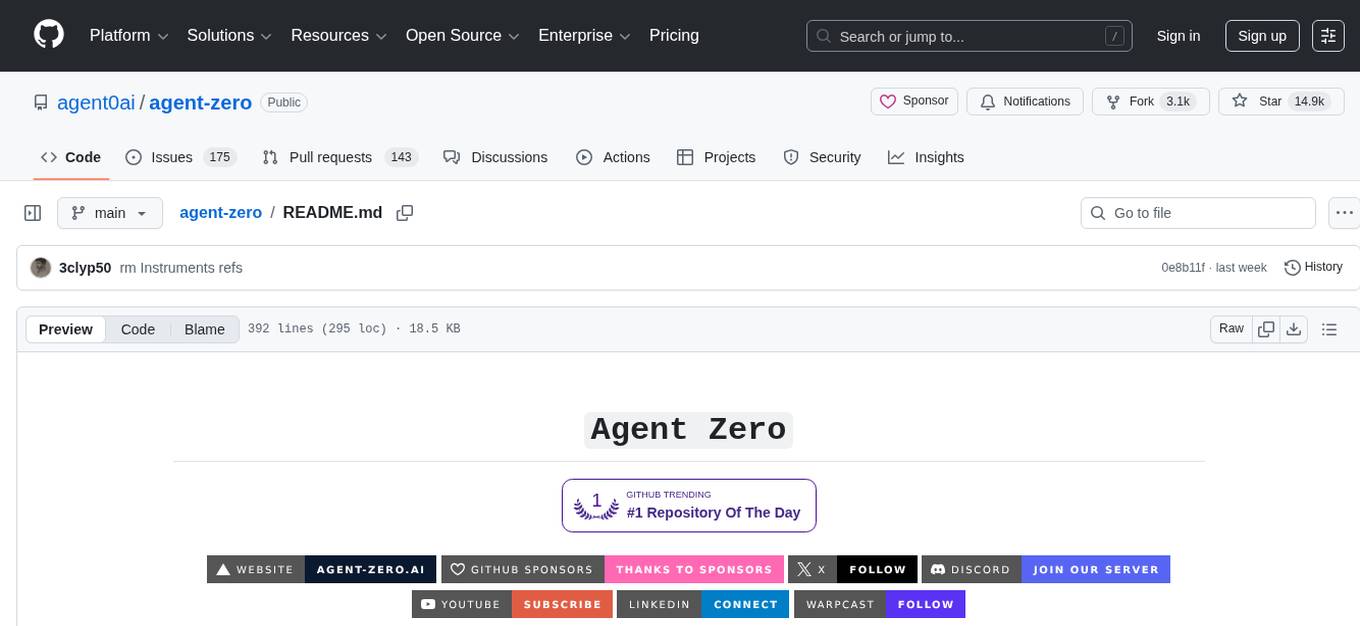This screenshot has width=1360, height=626.
Task: Expand the Open Source menu
Action: (x=461, y=35)
